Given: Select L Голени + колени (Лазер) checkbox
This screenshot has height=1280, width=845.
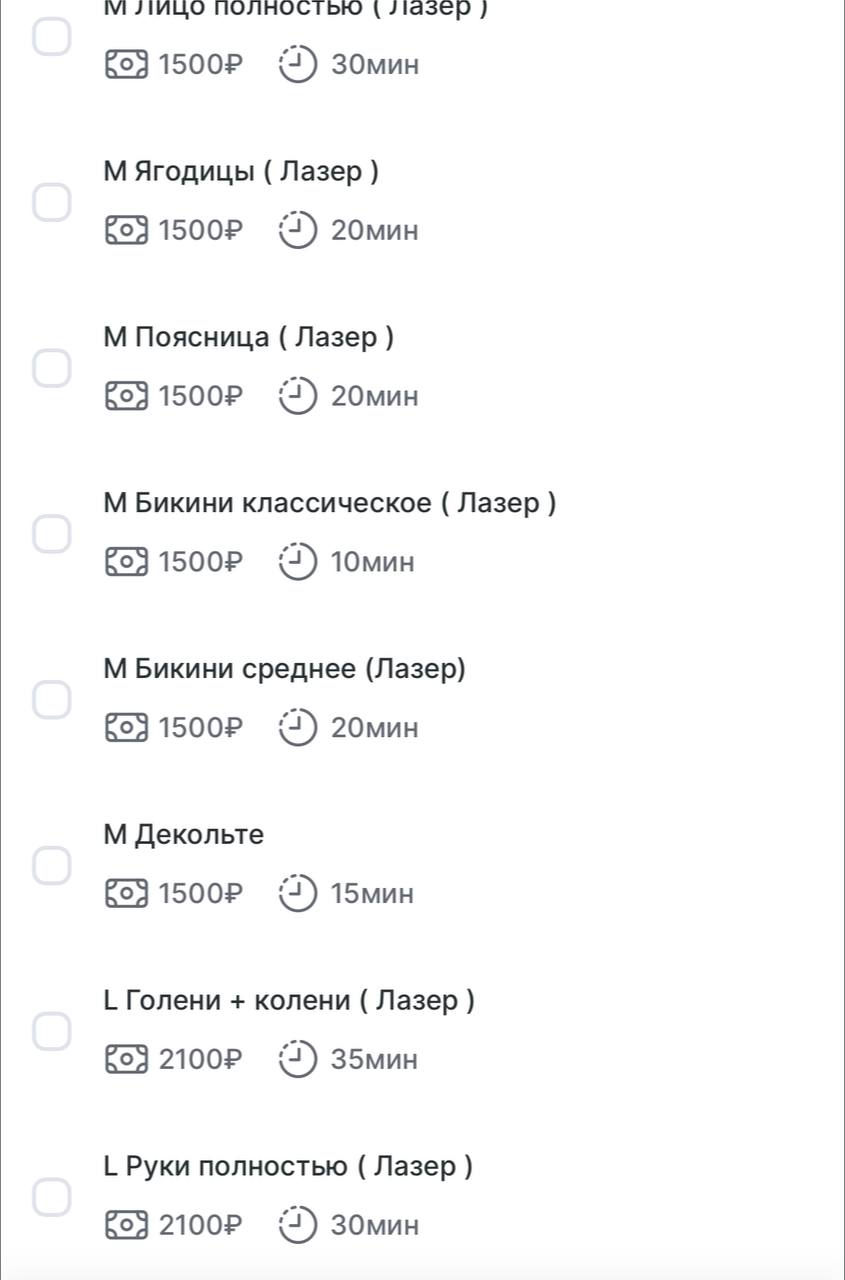Looking at the screenshot, I should tap(52, 1031).
